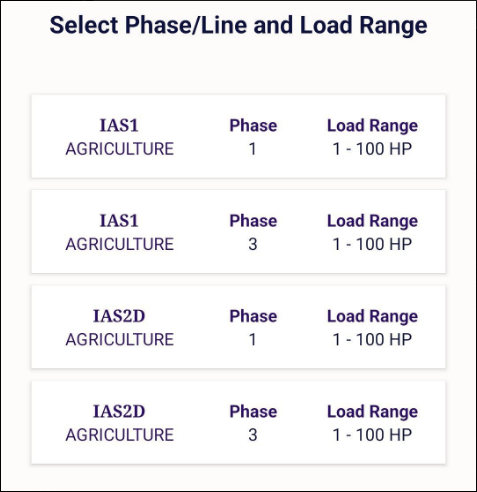Click the IAS2D title in the three-phase card

[119, 412]
